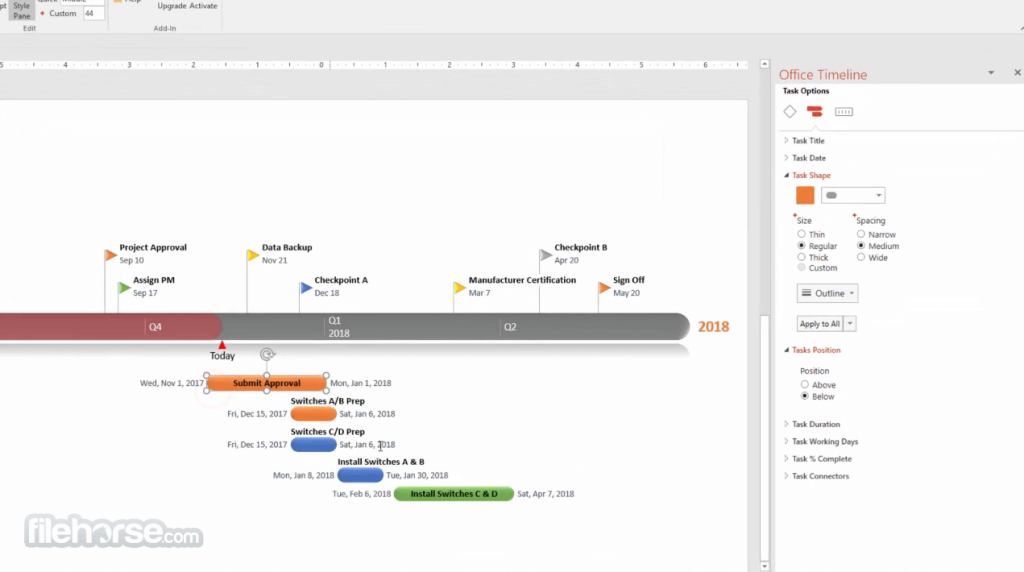Click the 2018 end-year label

coord(713,326)
